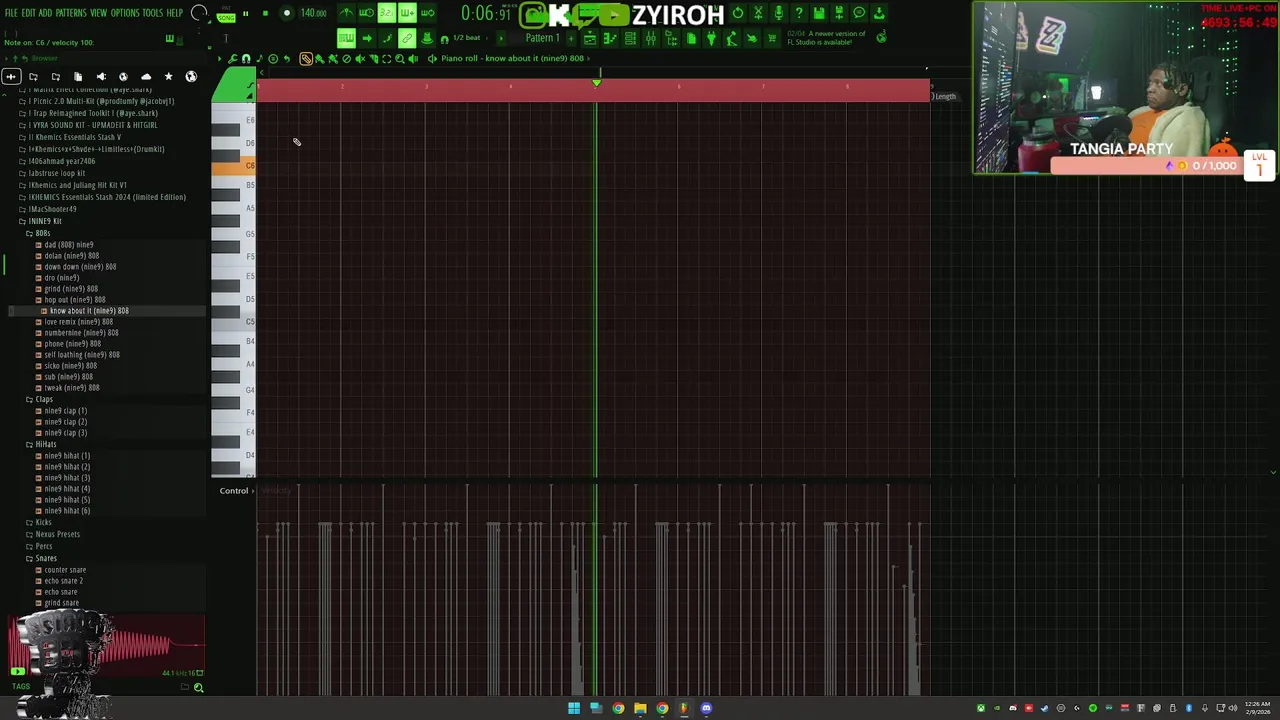Click the microphone recording icon
The height and width of the screenshot is (720, 1280).
pos(779,13)
